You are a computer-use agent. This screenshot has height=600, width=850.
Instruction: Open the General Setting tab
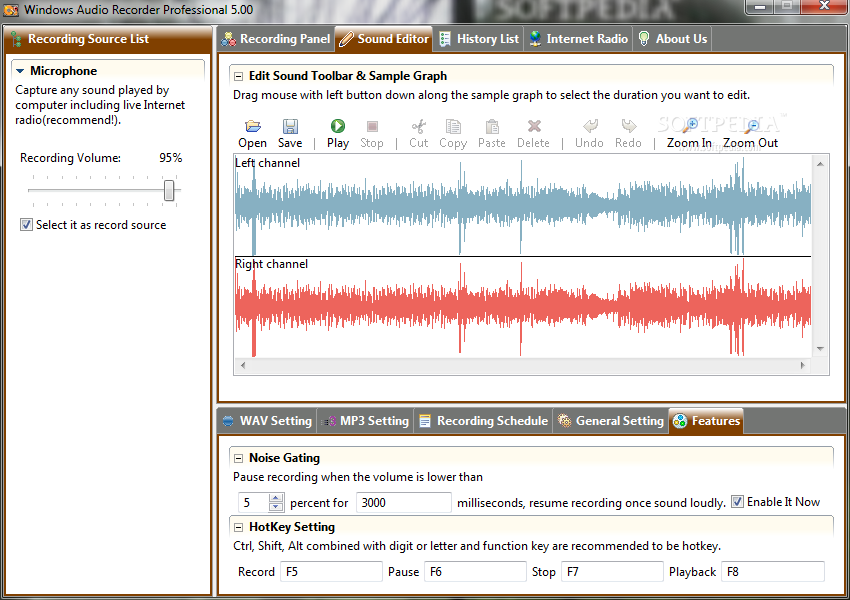(x=611, y=421)
